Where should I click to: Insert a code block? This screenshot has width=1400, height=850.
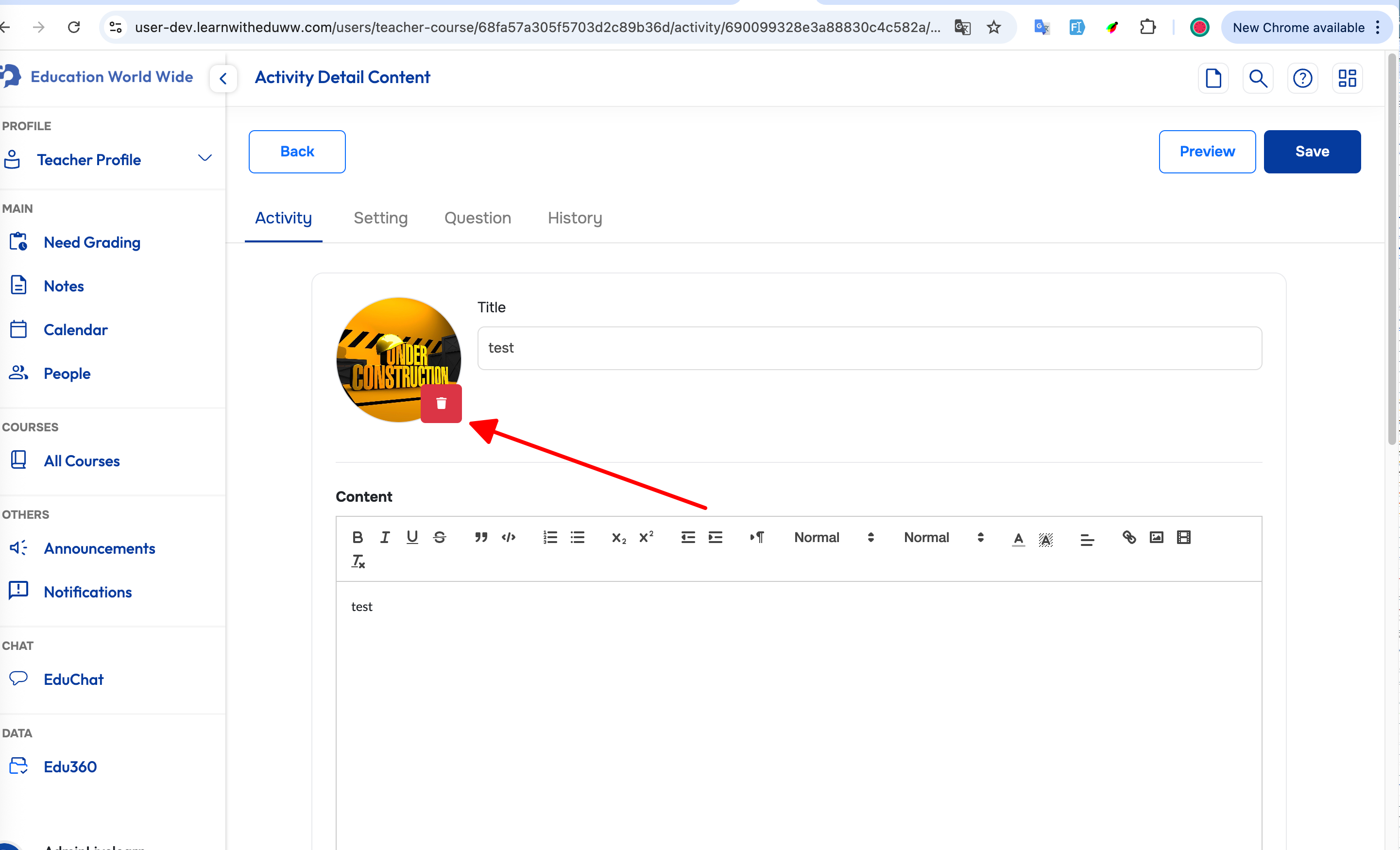[x=508, y=537]
